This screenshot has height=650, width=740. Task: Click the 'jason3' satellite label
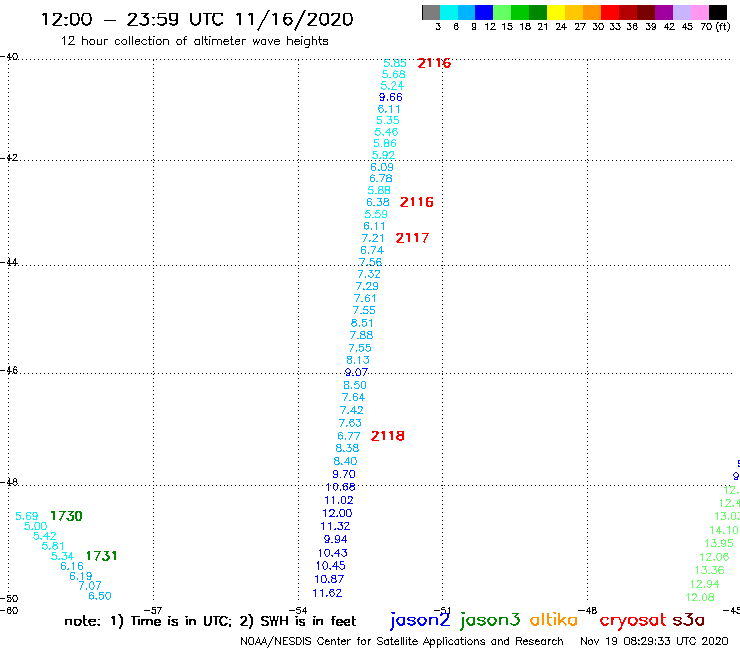pyautogui.click(x=490, y=620)
